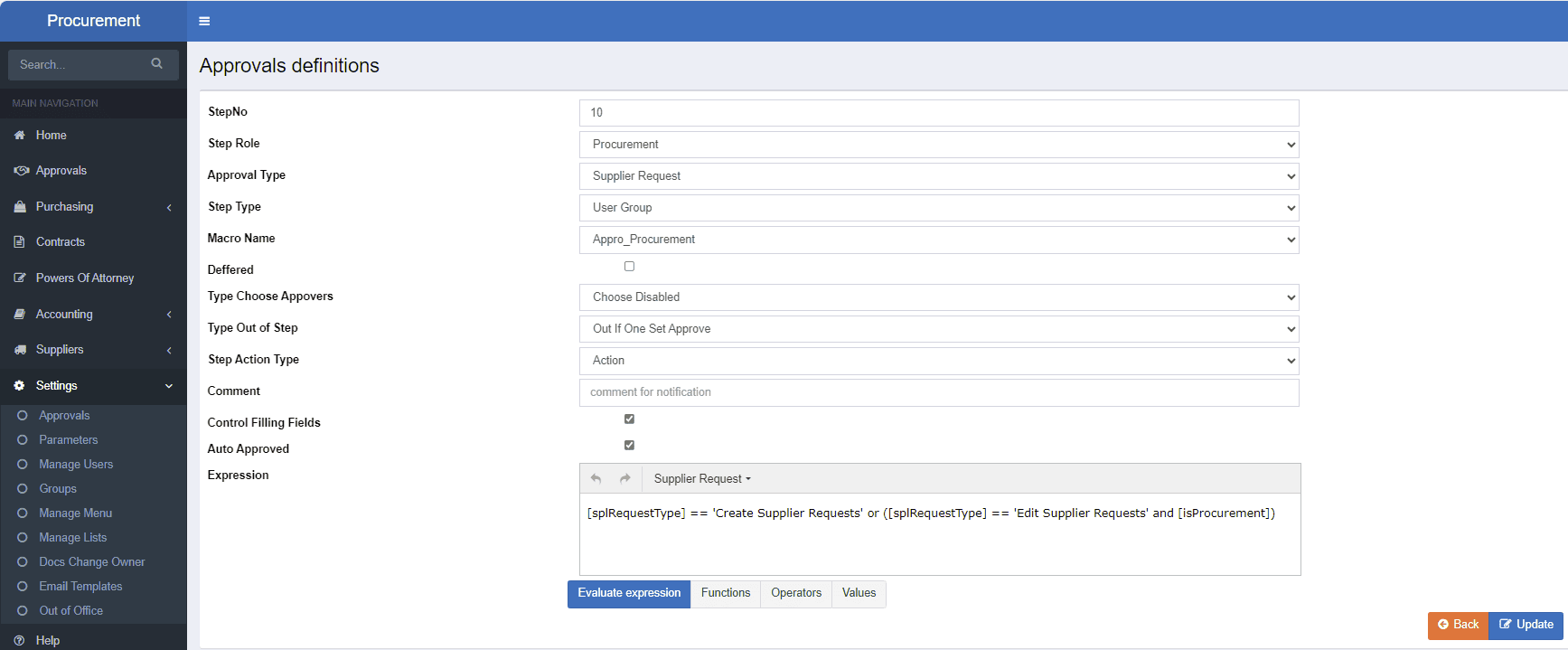Uncheck Control Filling Fields checkbox
Screen dimensions: 1568x650
tap(629, 419)
